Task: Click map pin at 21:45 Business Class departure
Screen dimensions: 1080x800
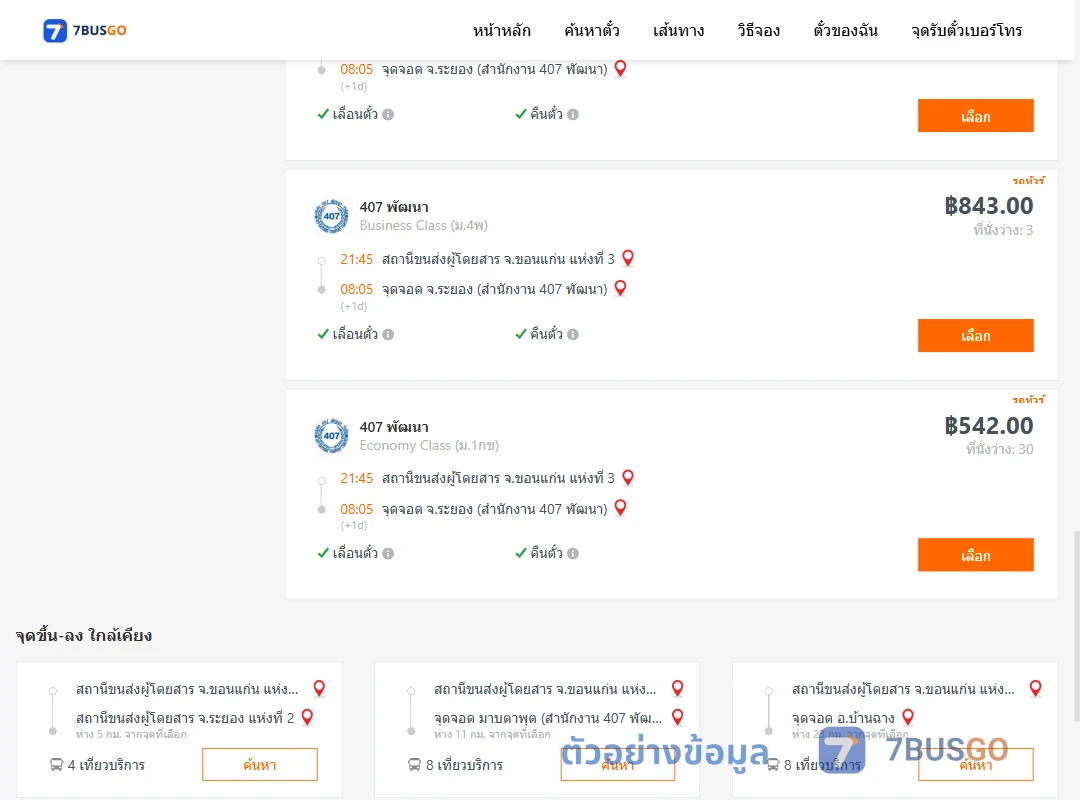Action: [x=628, y=258]
